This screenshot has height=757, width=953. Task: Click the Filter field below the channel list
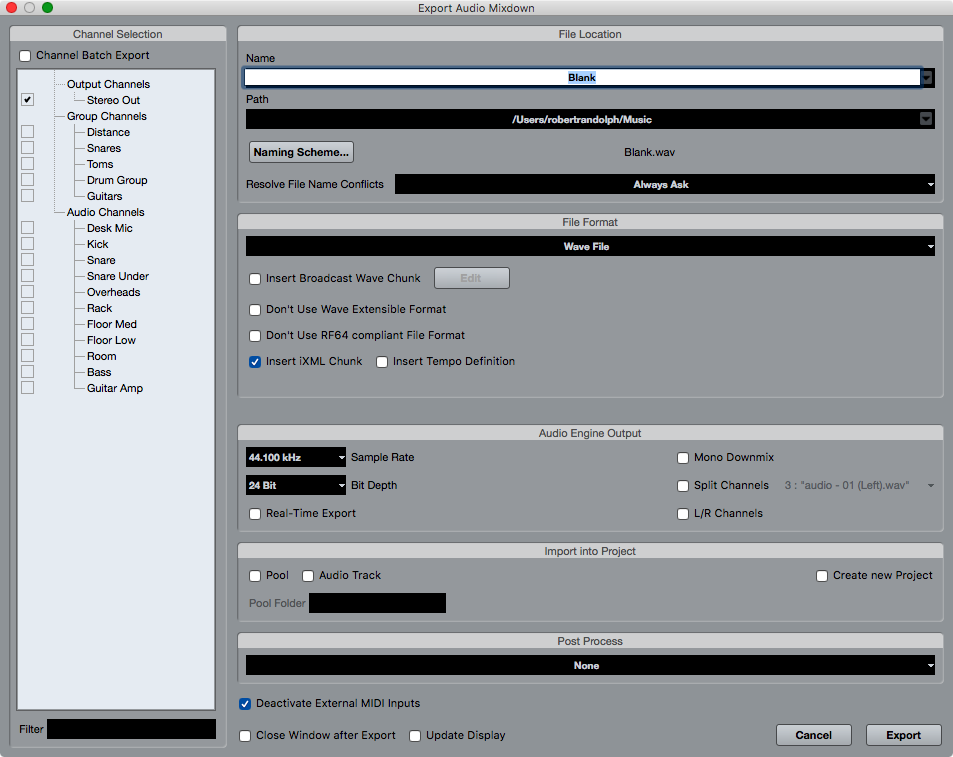click(131, 729)
